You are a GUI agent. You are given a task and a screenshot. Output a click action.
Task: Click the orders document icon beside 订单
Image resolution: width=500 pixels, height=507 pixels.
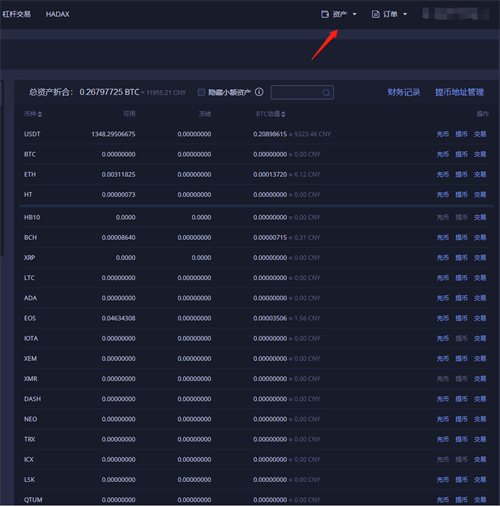click(375, 14)
